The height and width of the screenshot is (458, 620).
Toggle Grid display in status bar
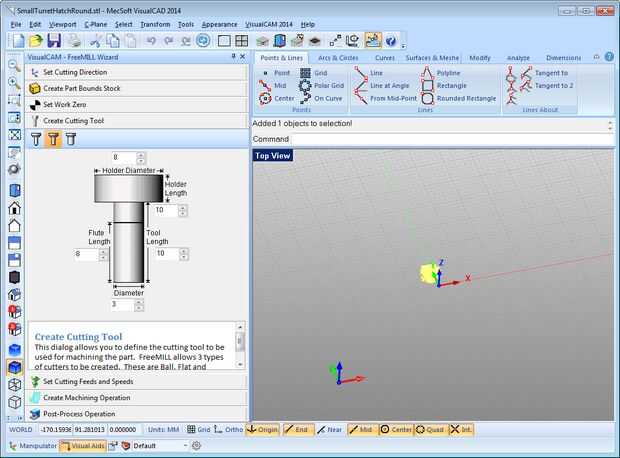coord(198,430)
